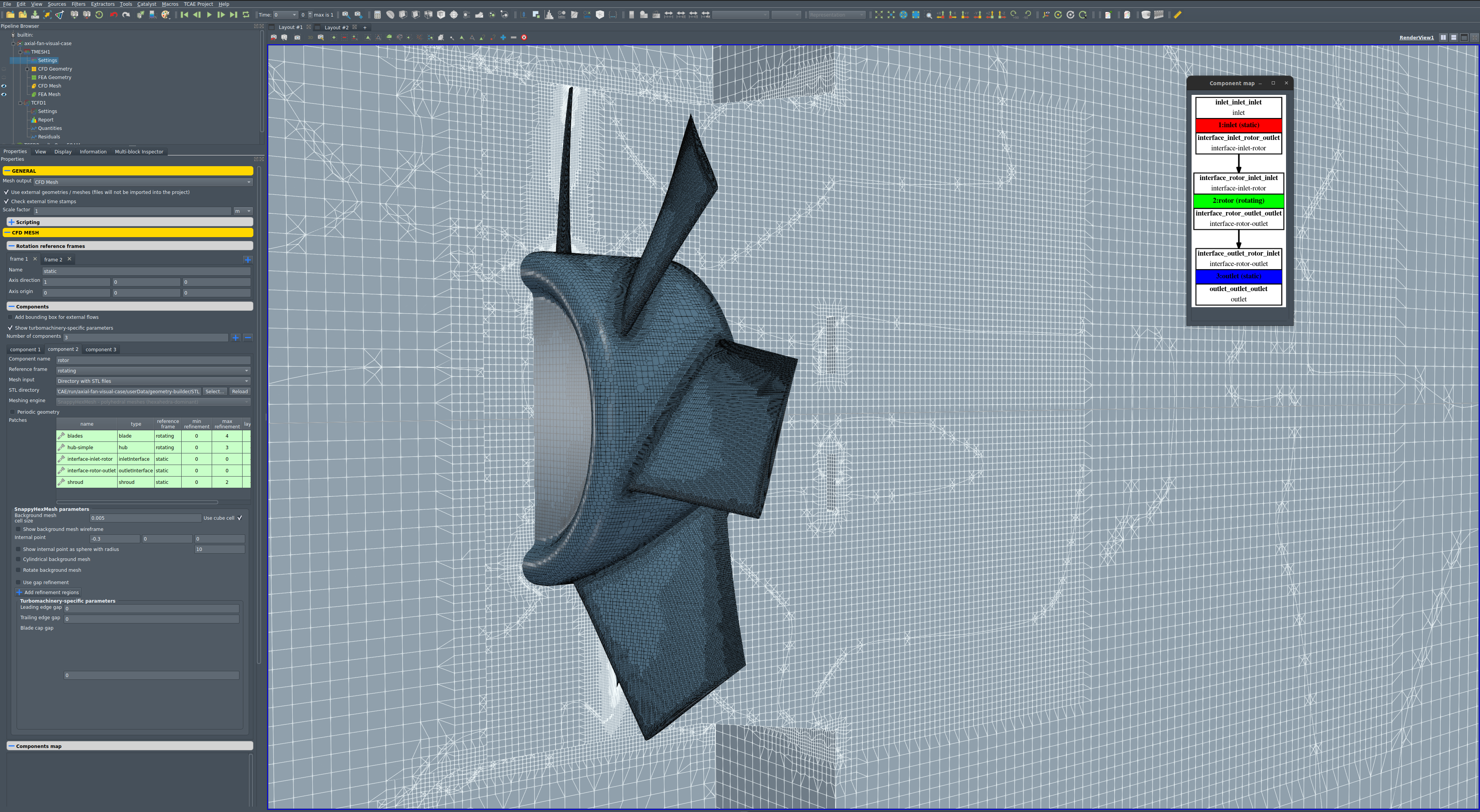Click the Component name field
1480x812 pixels.
click(x=153, y=361)
